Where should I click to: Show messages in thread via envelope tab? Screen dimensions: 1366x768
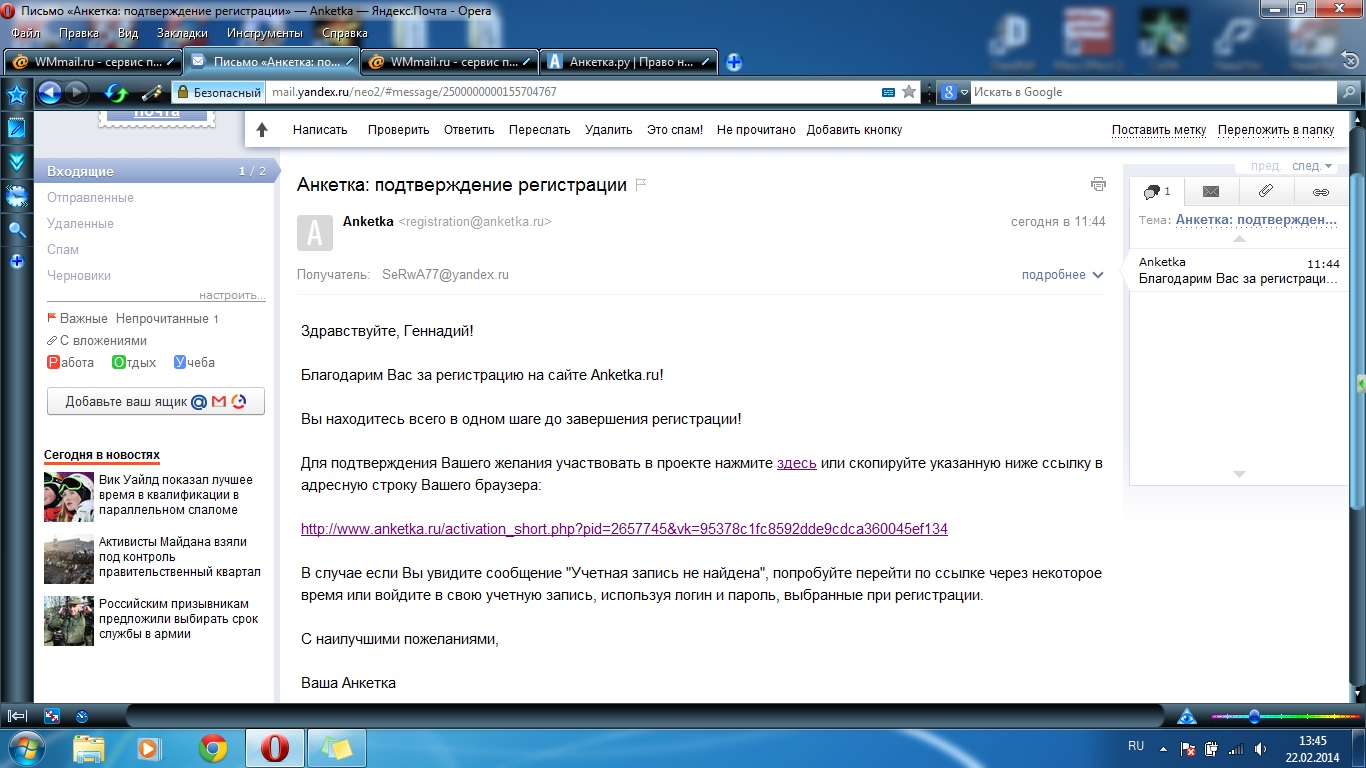click(x=1211, y=191)
